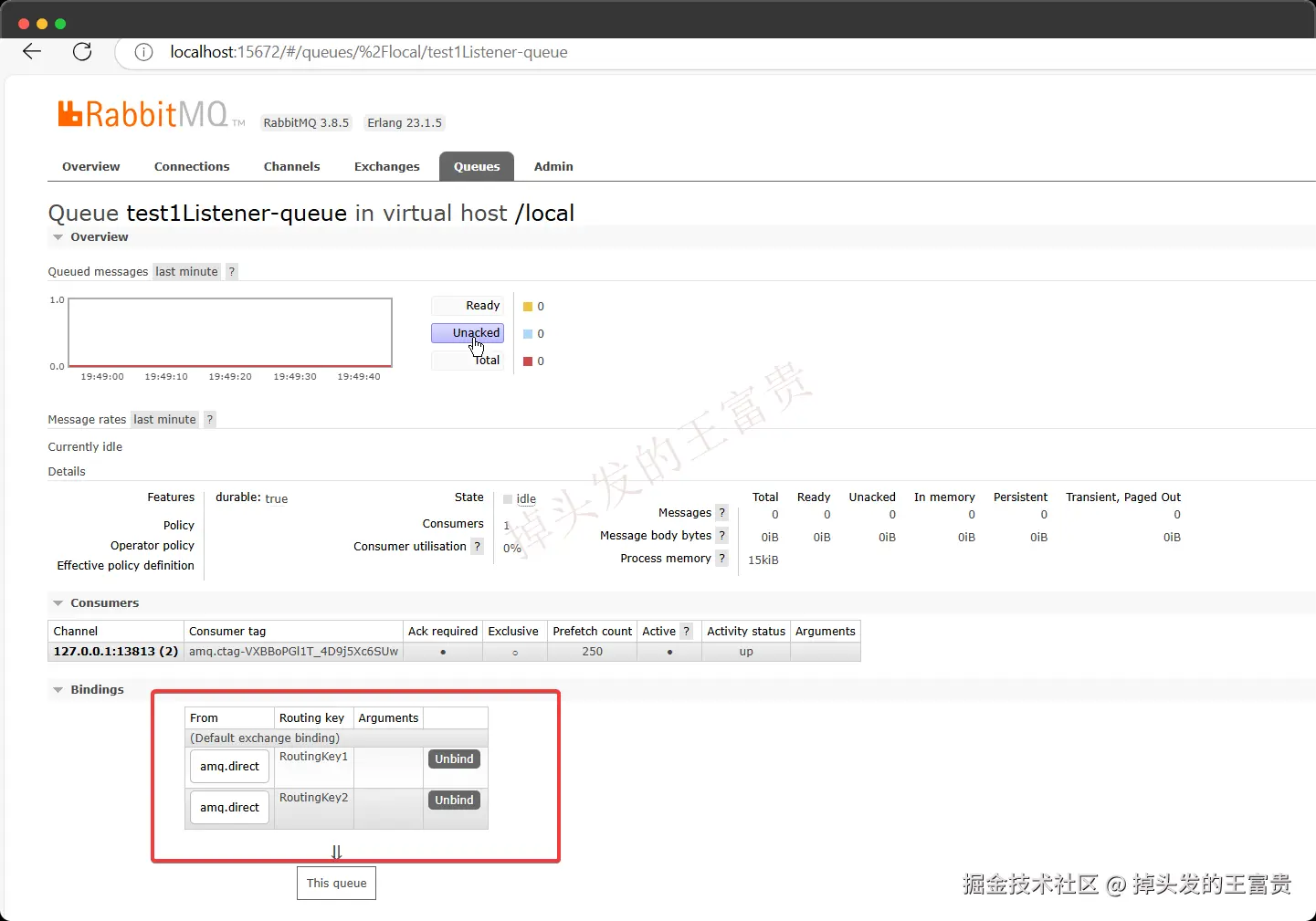Click the blue Unacked legend swatch
Viewport: 1316px width, 921px height.
coord(528,334)
